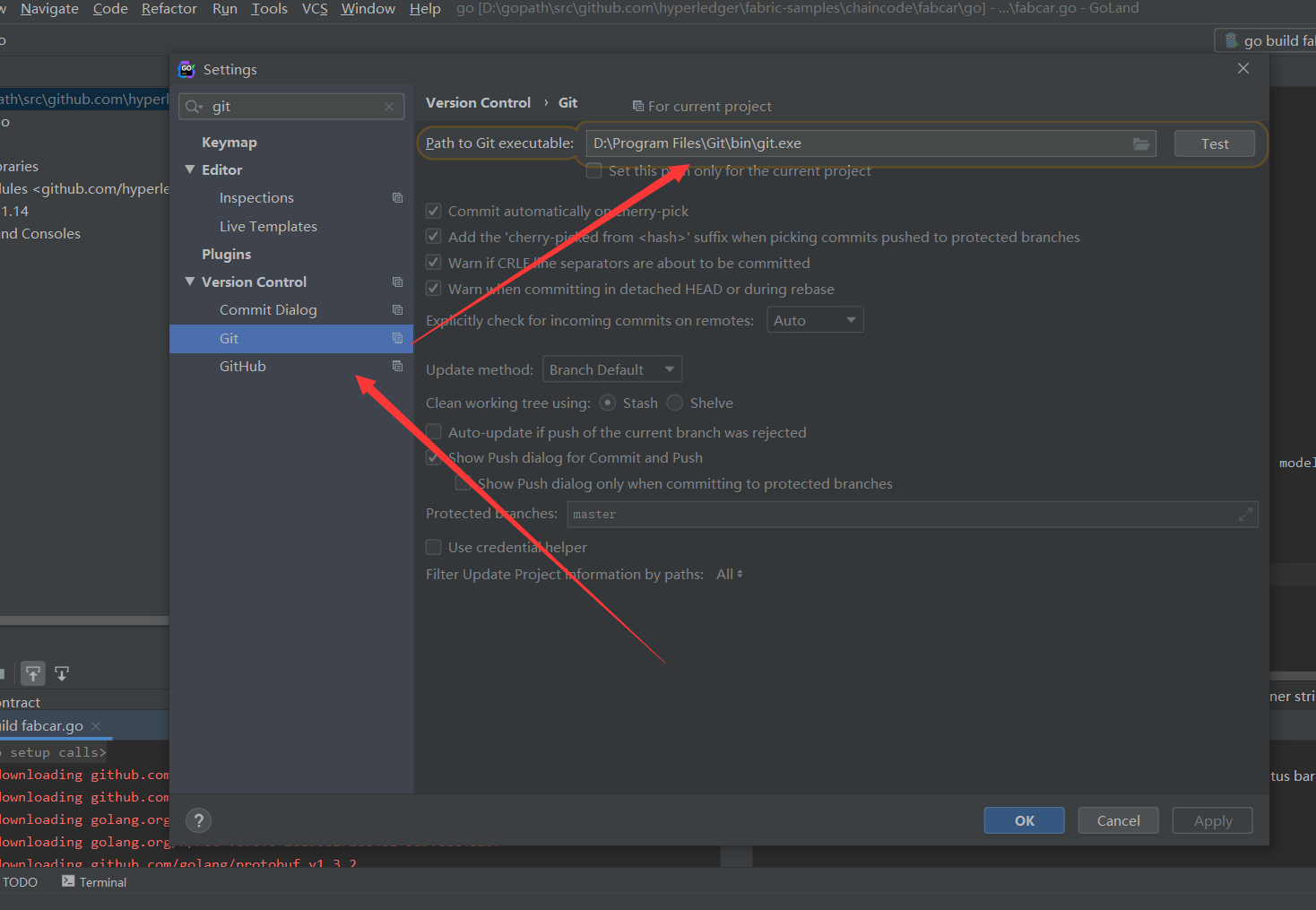Click the project-level icon on the Git row
Screen dimensions: 1316x910
397,338
